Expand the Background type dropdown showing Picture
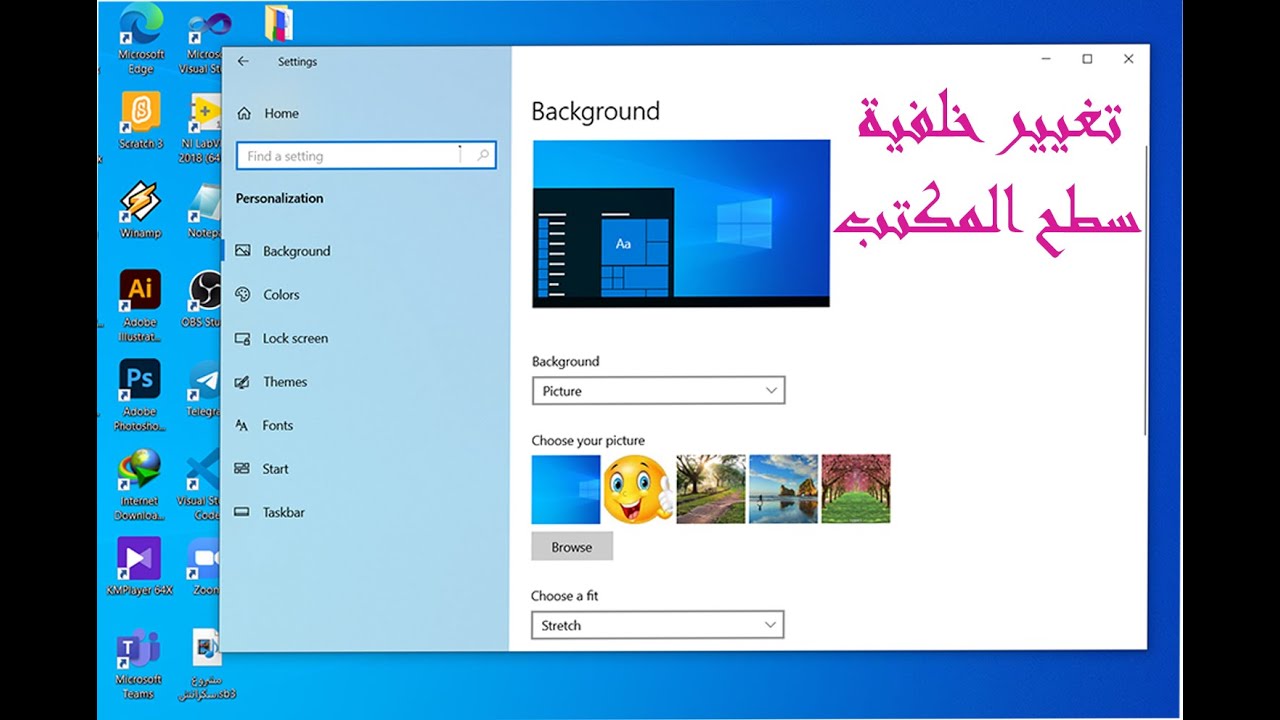The image size is (1280, 720). (x=659, y=391)
